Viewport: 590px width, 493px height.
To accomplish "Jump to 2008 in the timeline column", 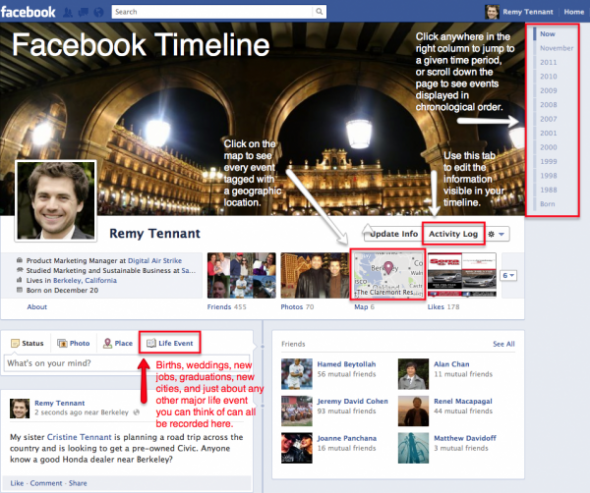I will [x=548, y=105].
